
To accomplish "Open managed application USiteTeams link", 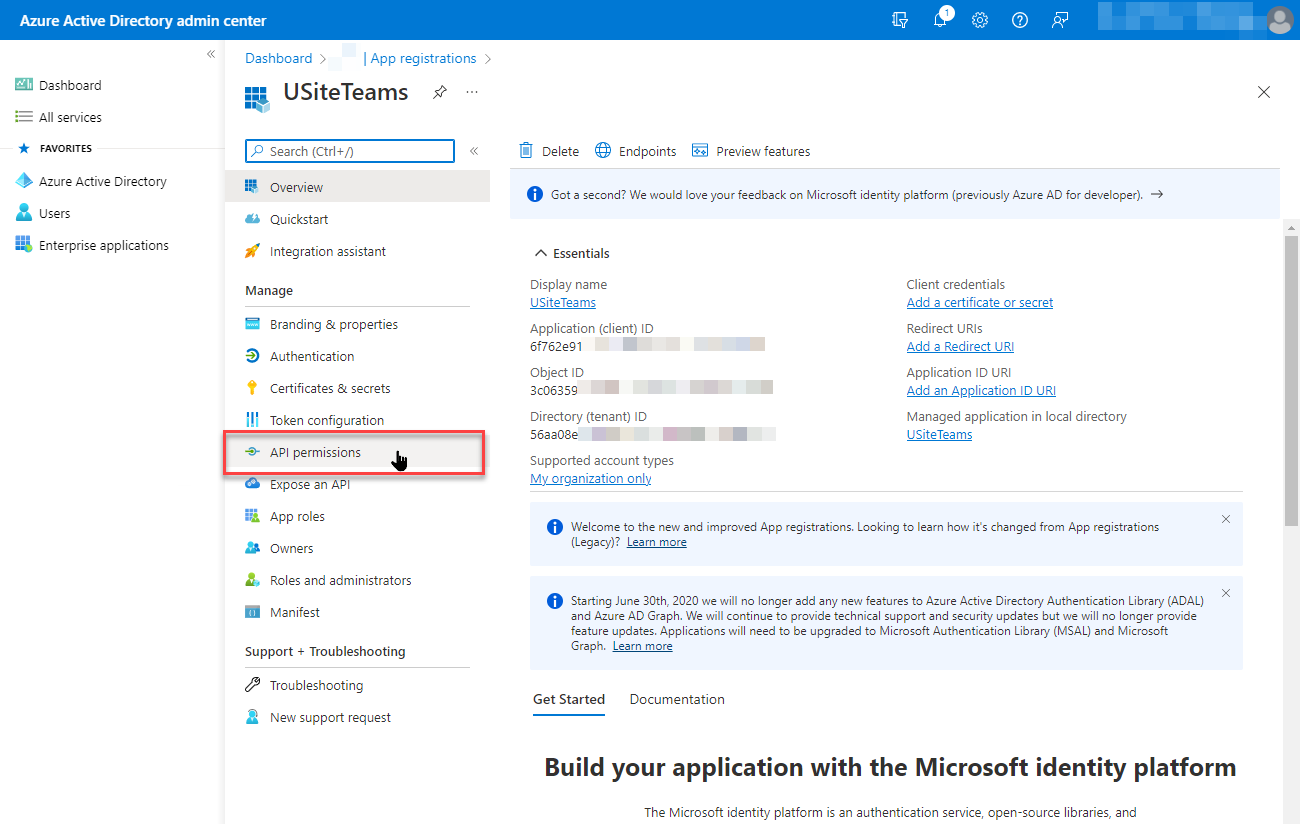I will pyautogui.click(x=939, y=434).
